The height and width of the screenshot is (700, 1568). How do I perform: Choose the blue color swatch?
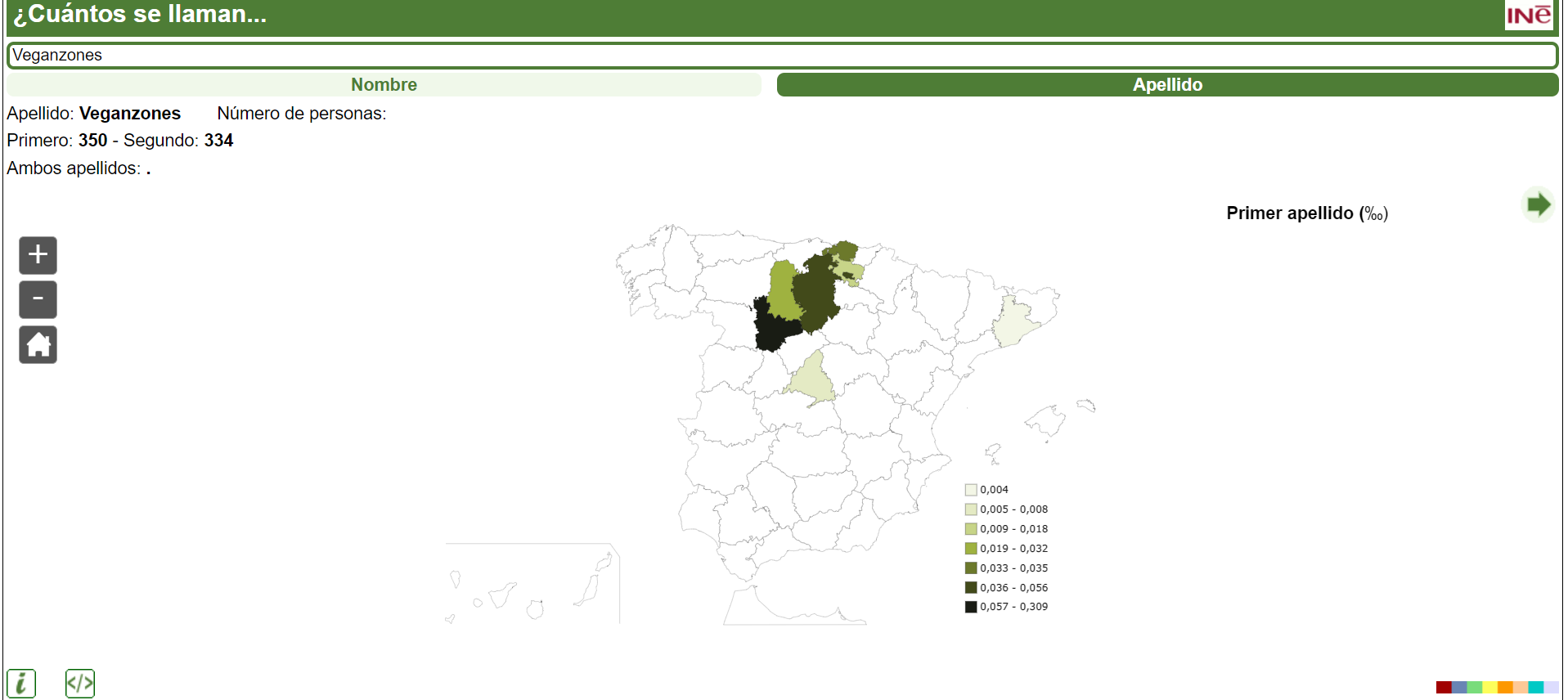pyautogui.click(x=1459, y=688)
